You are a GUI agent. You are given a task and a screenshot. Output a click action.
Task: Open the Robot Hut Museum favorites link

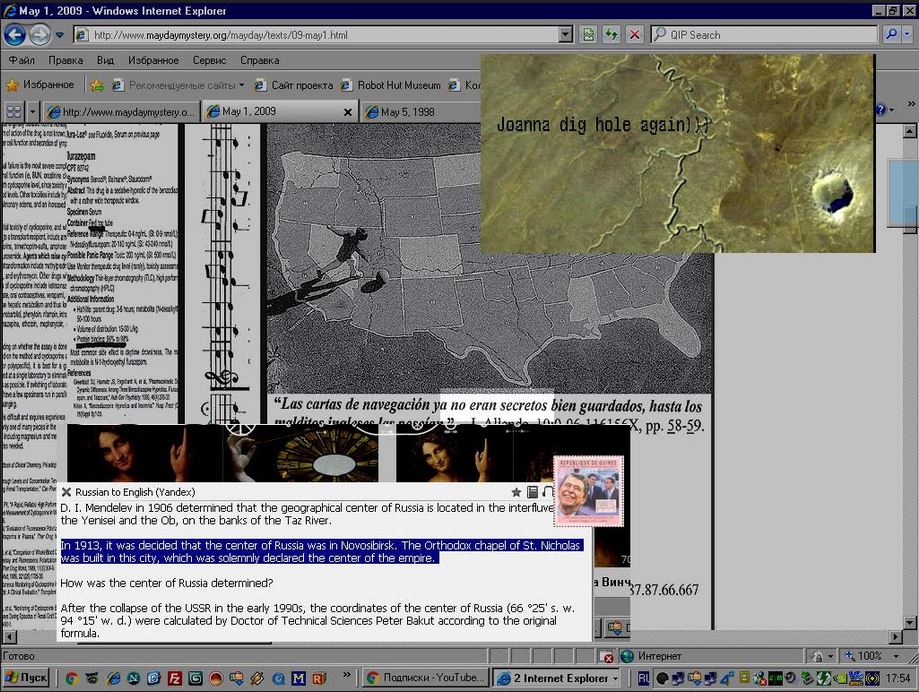click(x=391, y=86)
